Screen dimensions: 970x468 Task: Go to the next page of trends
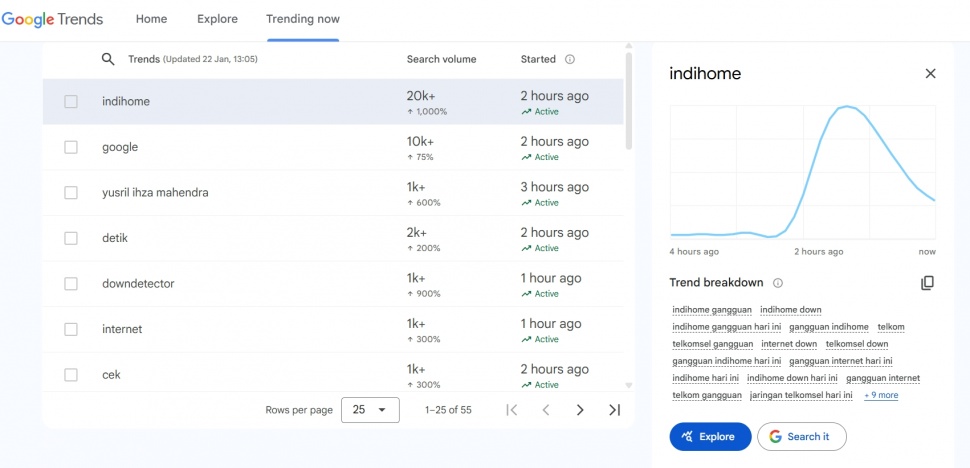[x=580, y=410]
